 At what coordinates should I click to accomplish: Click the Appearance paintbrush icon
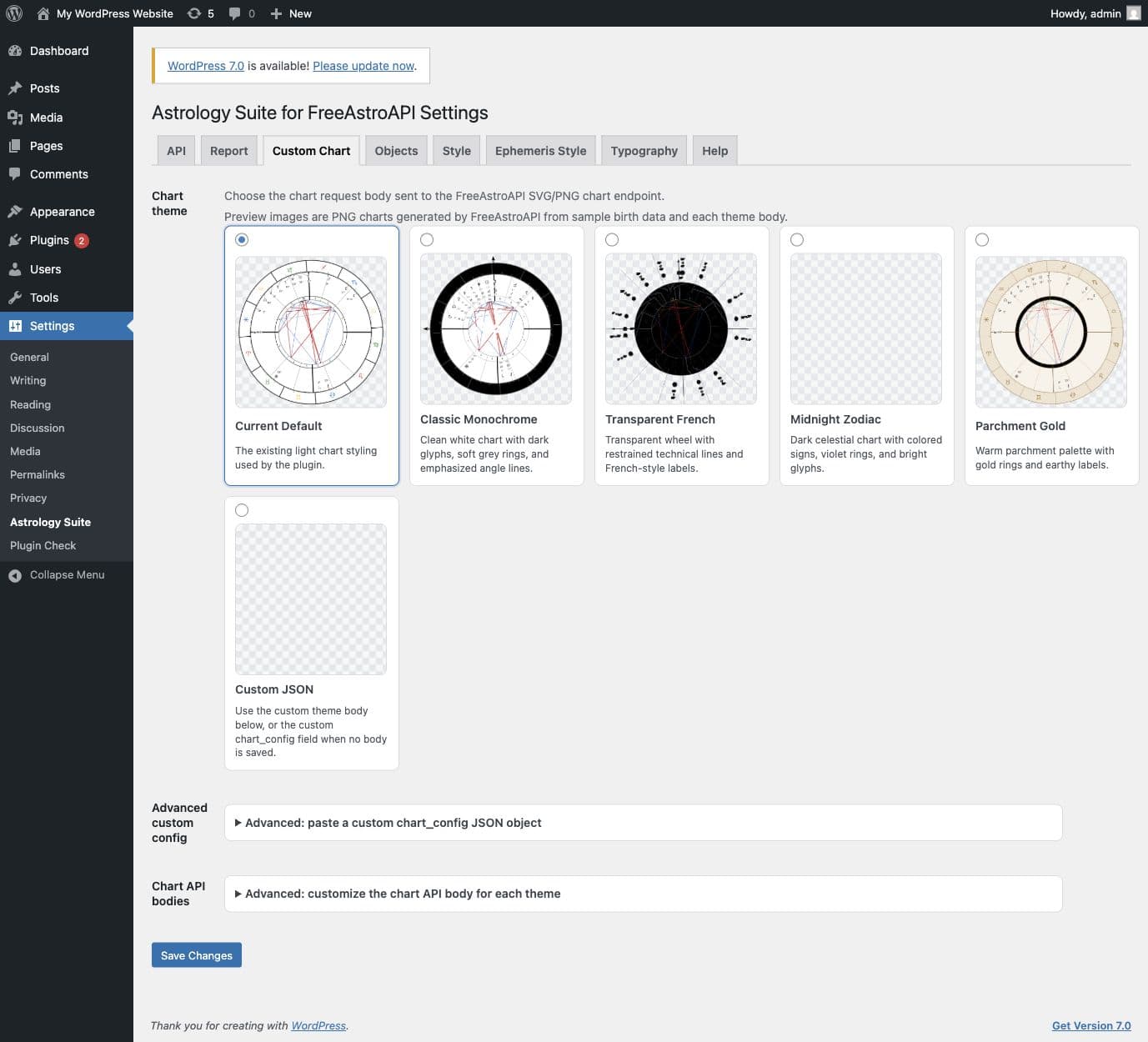[15, 212]
